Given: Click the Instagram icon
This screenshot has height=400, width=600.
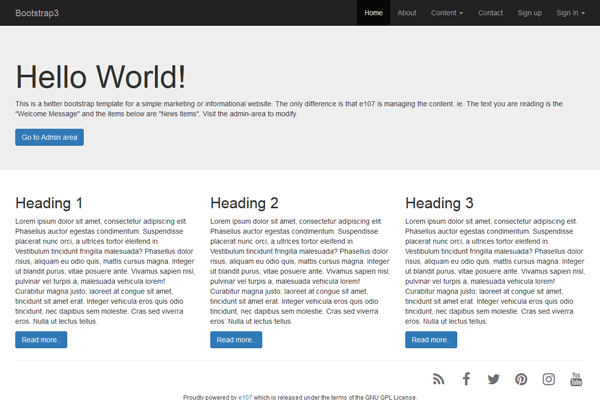Looking at the screenshot, I should (x=549, y=379).
